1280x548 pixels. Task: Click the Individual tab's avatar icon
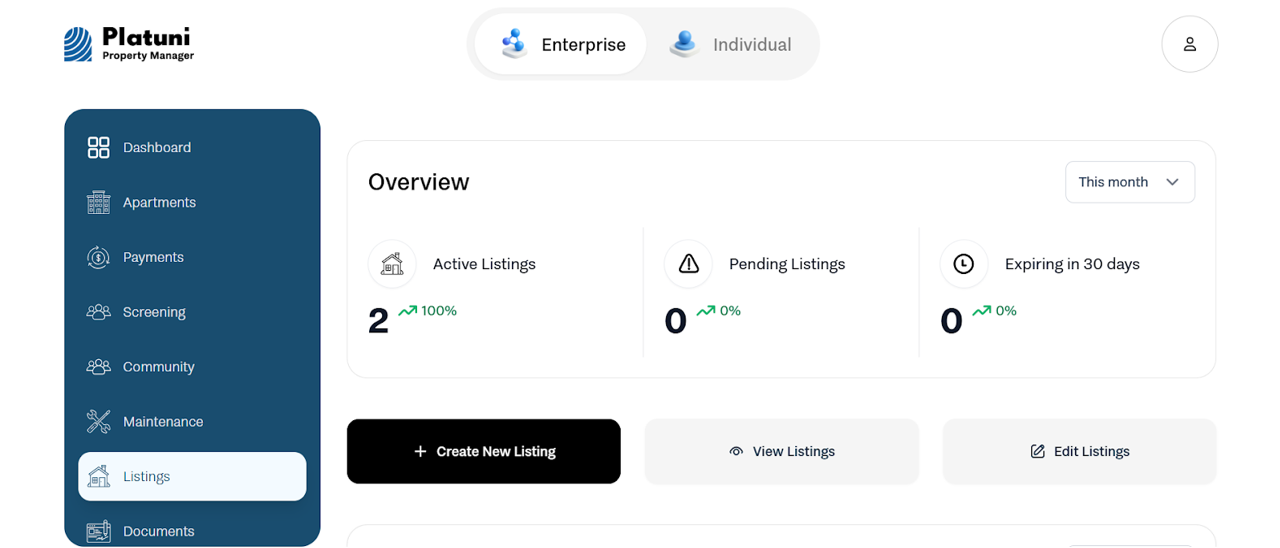click(x=684, y=44)
